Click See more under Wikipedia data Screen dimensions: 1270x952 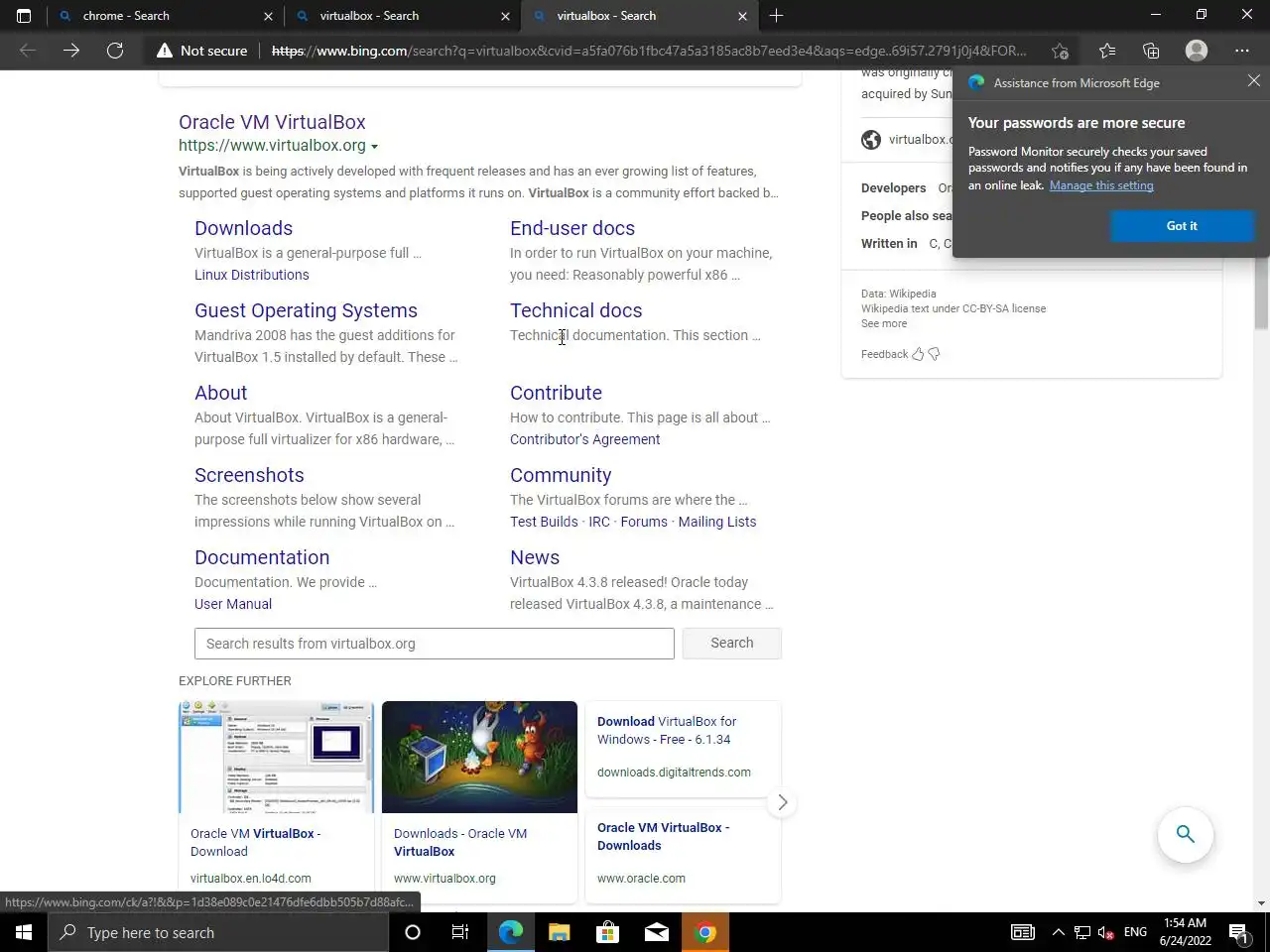pyautogui.click(x=884, y=323)
